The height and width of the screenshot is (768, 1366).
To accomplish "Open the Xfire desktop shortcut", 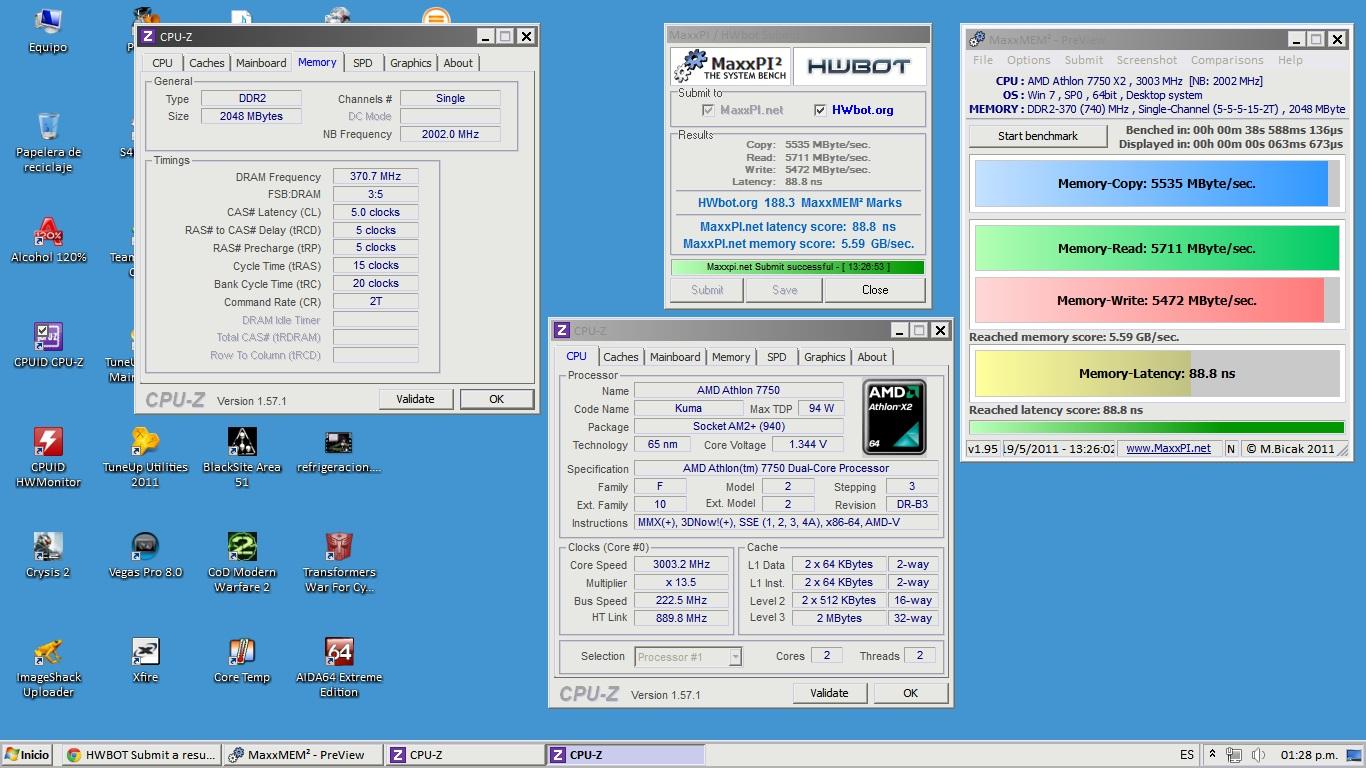I will pyautogui.click(x=145, y=660).
